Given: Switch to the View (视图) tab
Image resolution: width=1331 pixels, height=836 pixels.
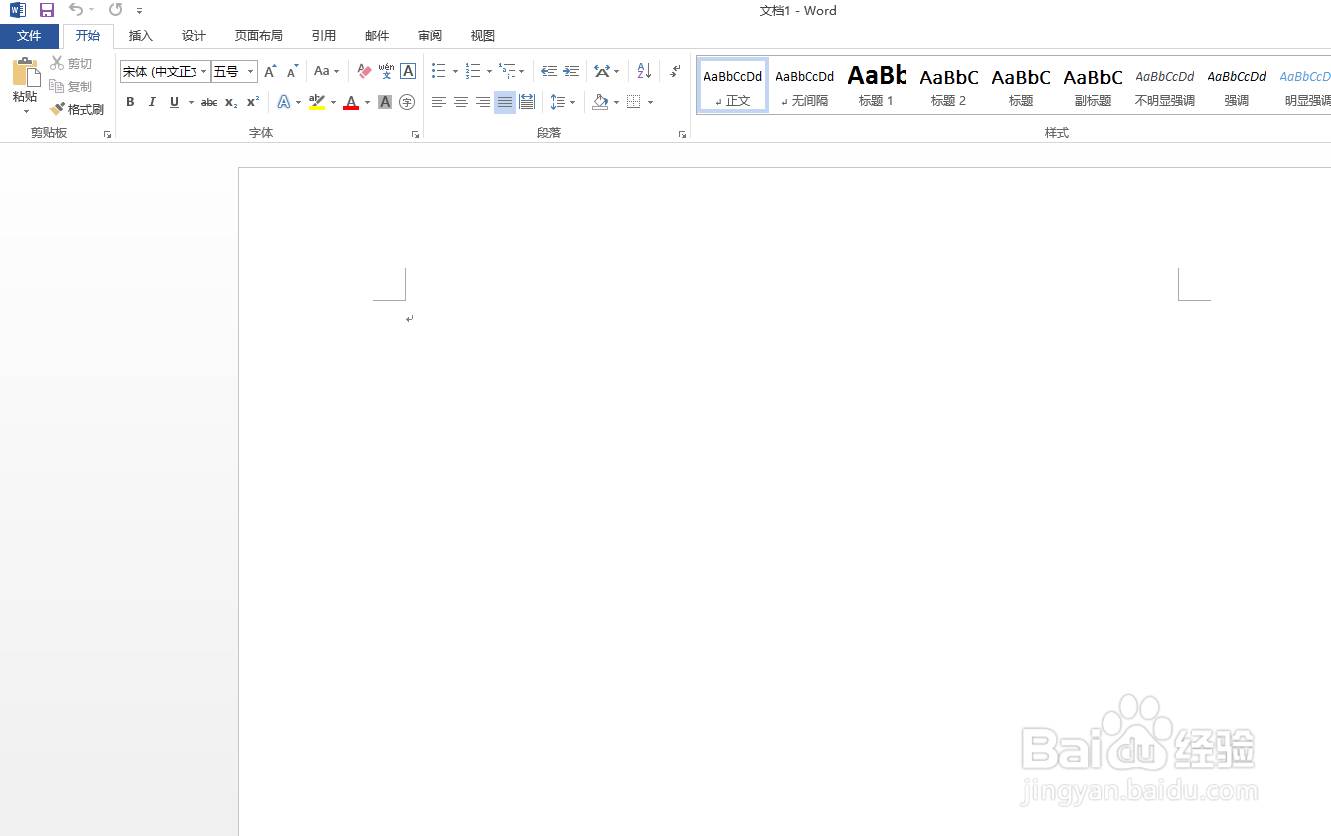Looking at the screenshot, I should [x=483, y=36].
